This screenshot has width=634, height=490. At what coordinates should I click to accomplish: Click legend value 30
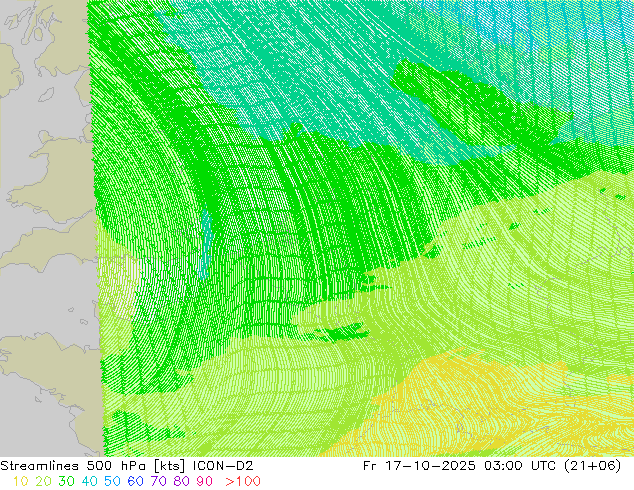click(66, 481)
